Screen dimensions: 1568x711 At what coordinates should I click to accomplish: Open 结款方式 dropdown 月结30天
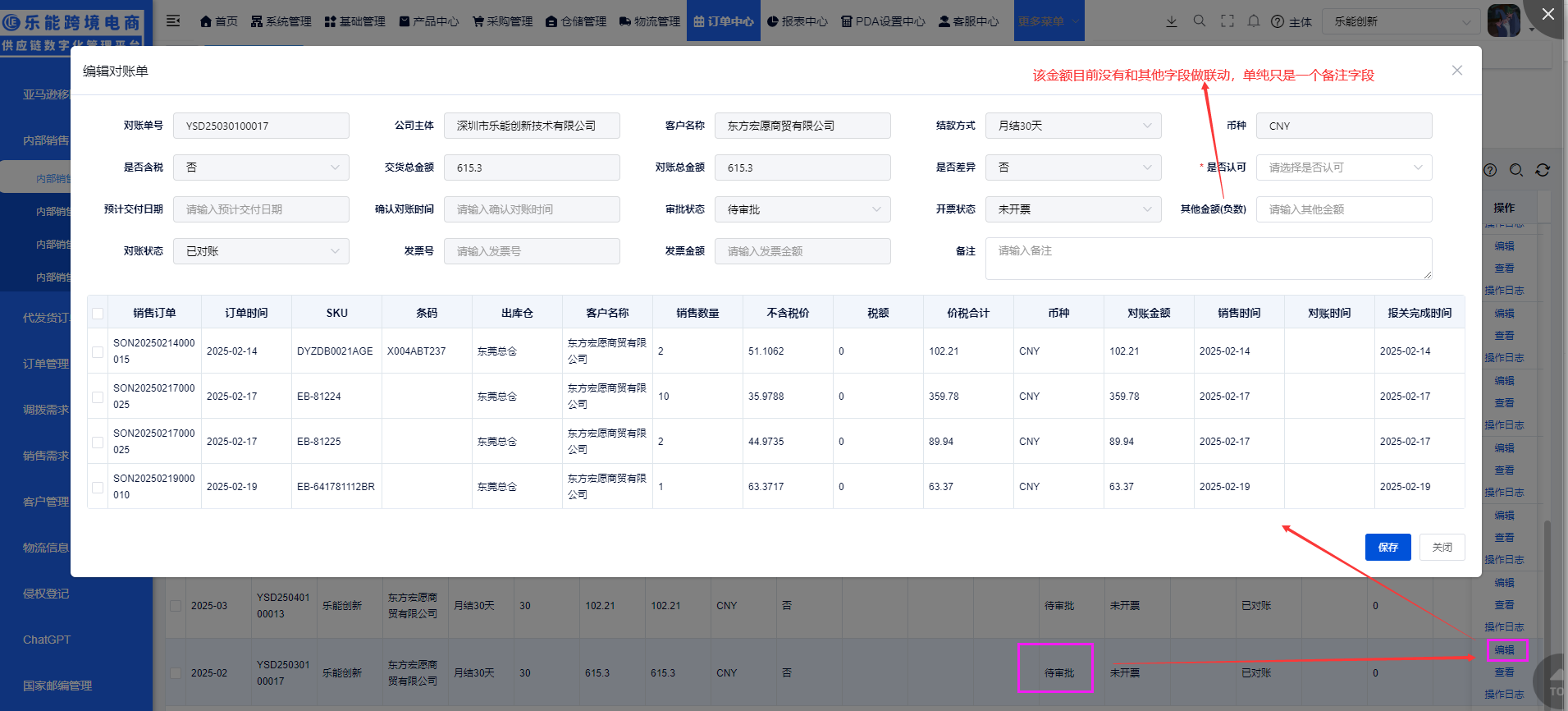tap(1073, 126)
